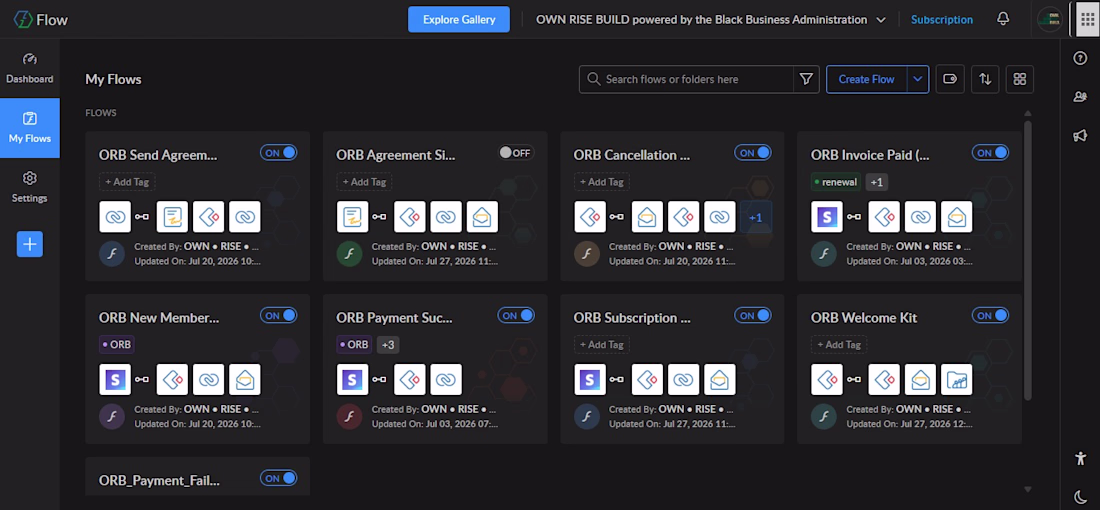Toggle ORB Invoice Paid flow switch

coord(990,153)
